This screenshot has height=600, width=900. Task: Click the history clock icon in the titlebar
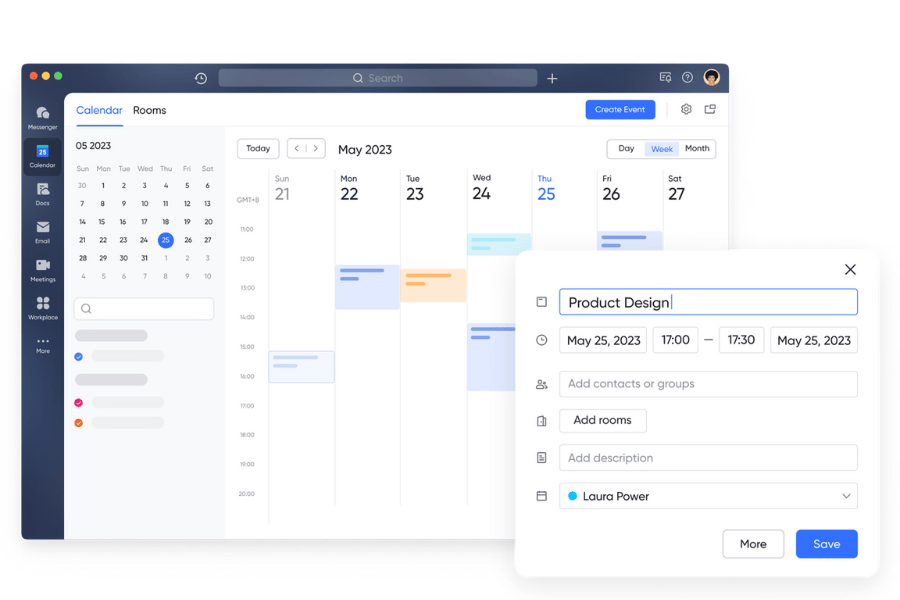pyautogui.click(x=201, y=76)
